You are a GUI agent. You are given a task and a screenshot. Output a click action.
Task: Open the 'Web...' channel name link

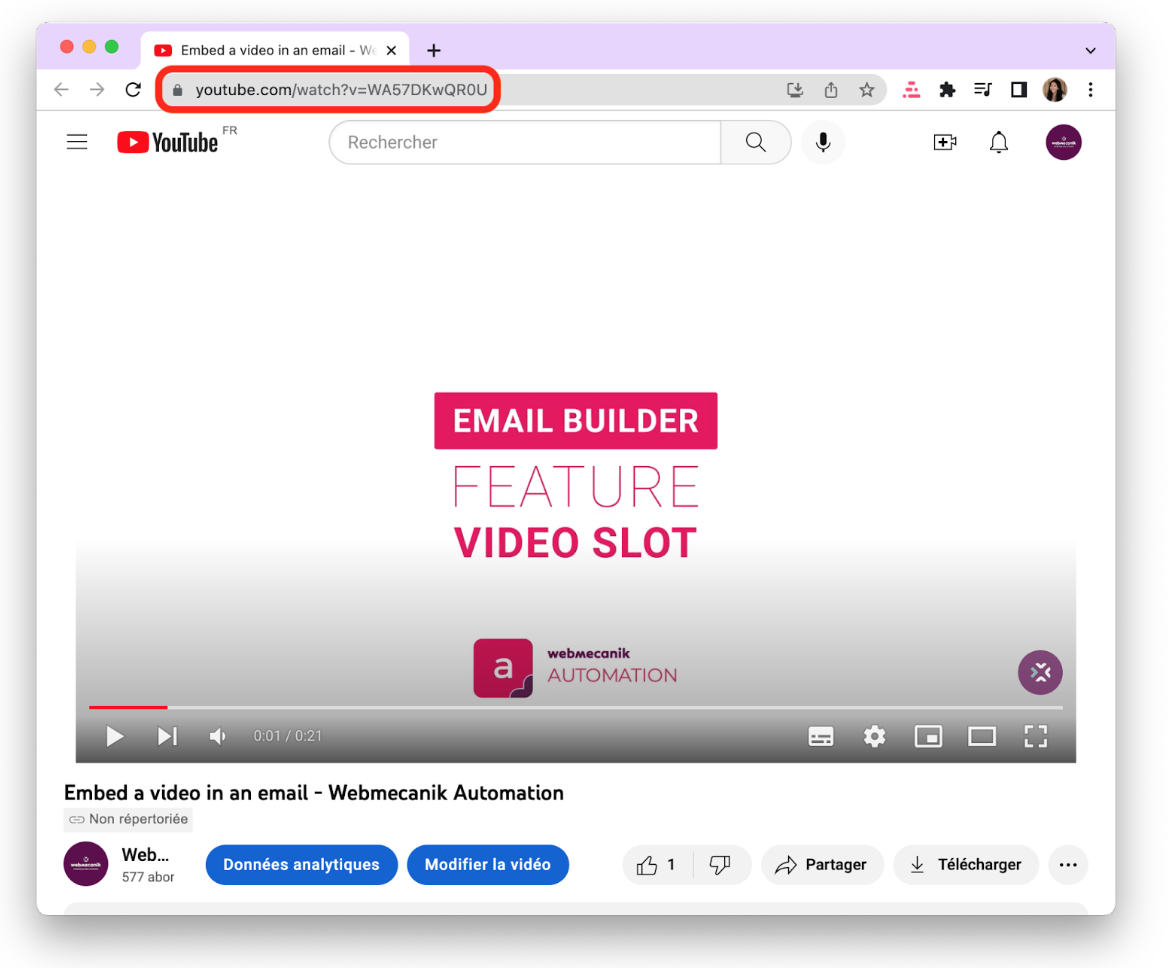[145, 854]
